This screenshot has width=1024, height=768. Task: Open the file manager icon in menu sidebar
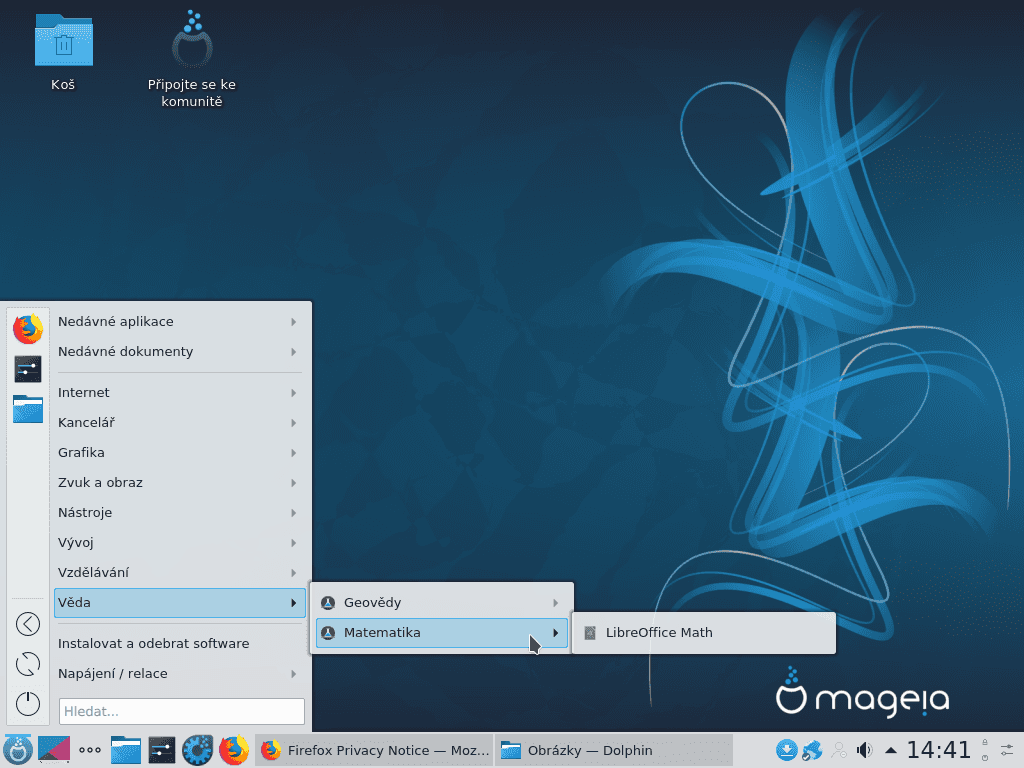point(27,409)
